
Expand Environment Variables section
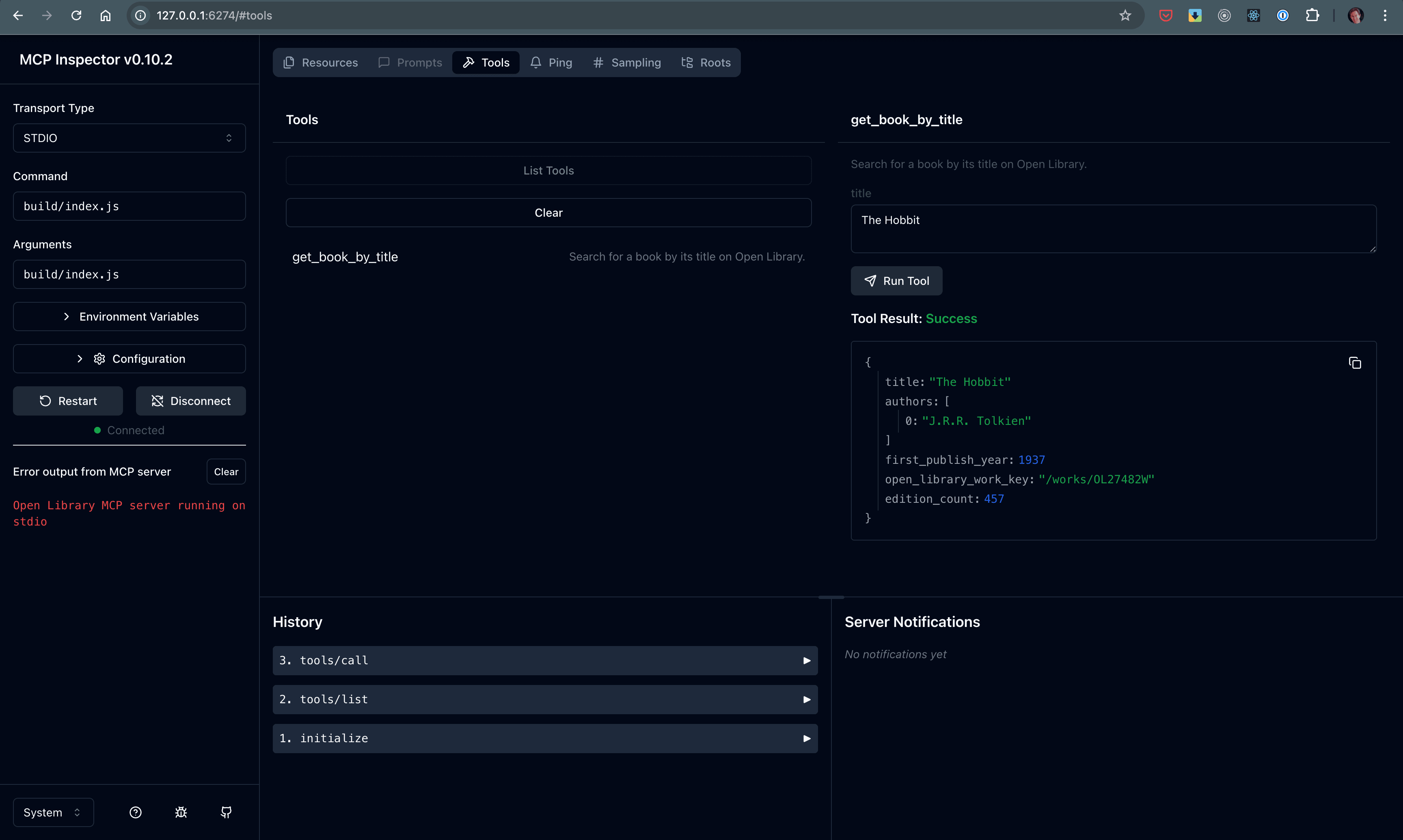pos(129,317)
